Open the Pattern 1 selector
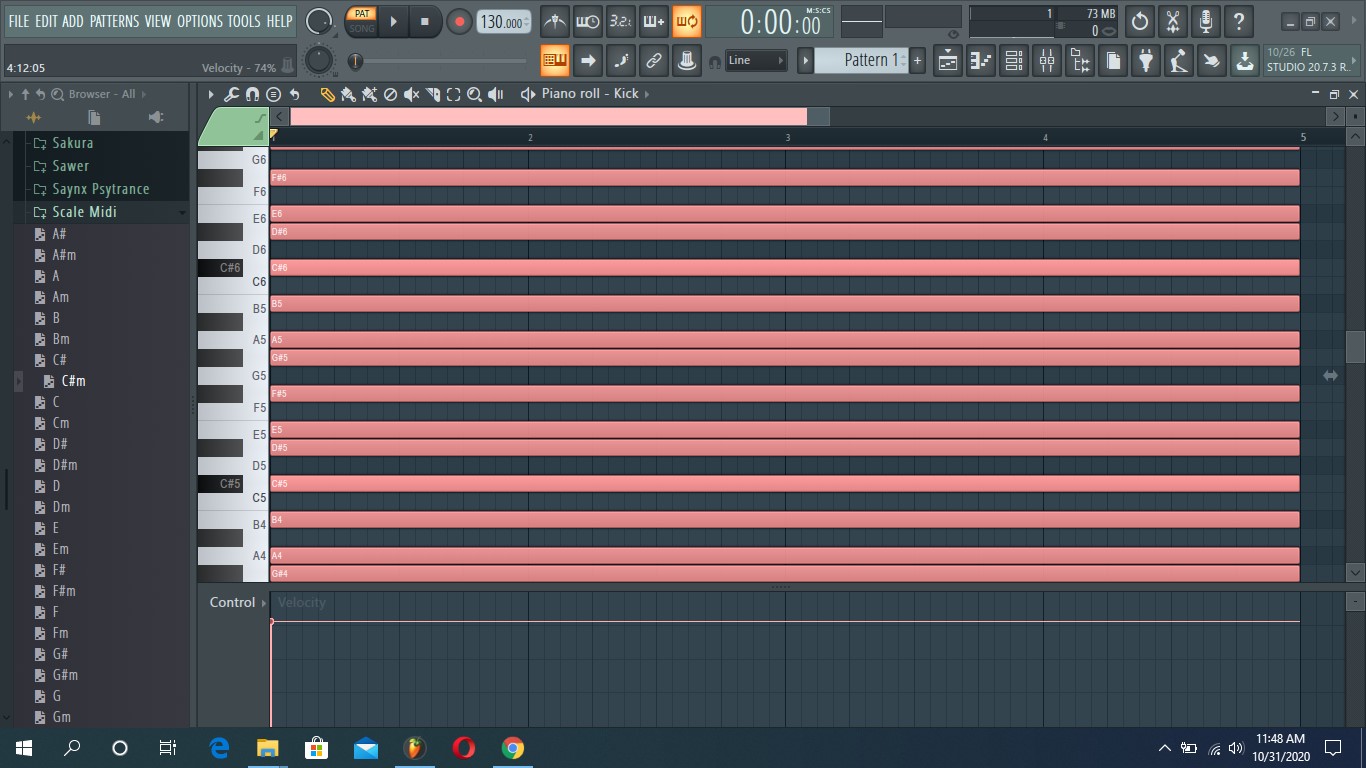Viewport: 1366px width, 768px height. pos(861,60)
